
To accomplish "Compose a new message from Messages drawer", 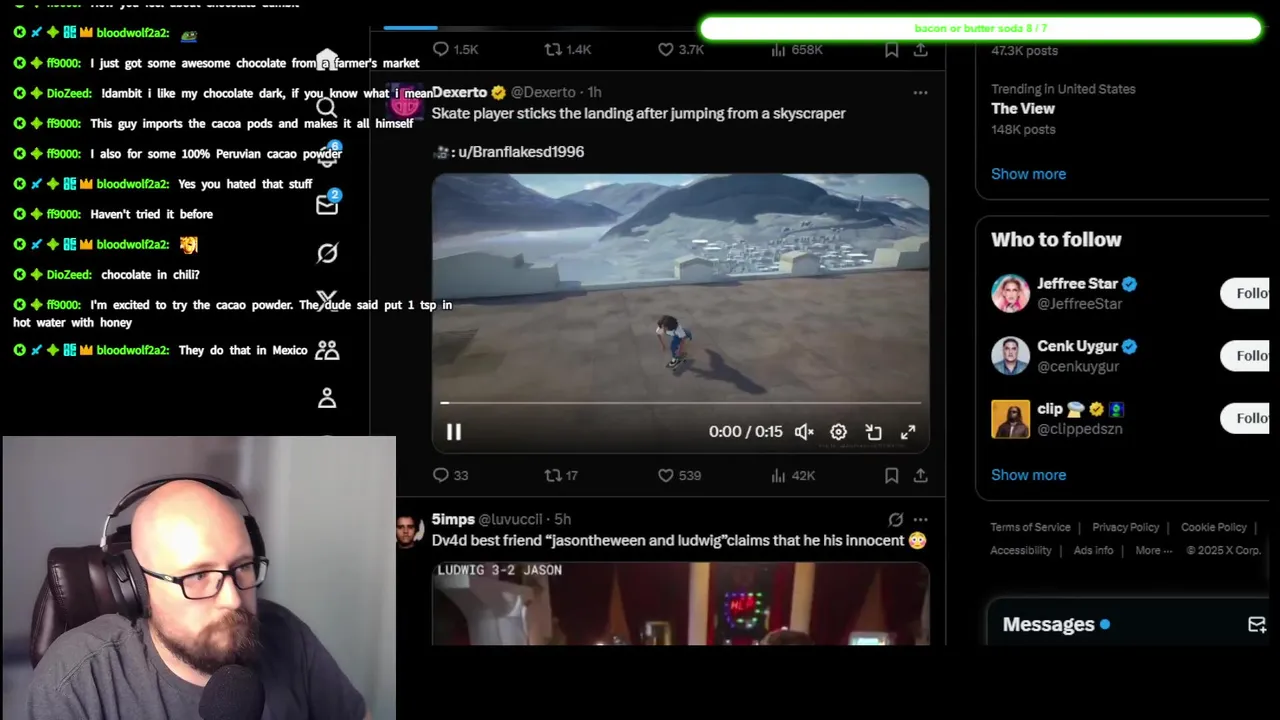I will (1257, 624).
